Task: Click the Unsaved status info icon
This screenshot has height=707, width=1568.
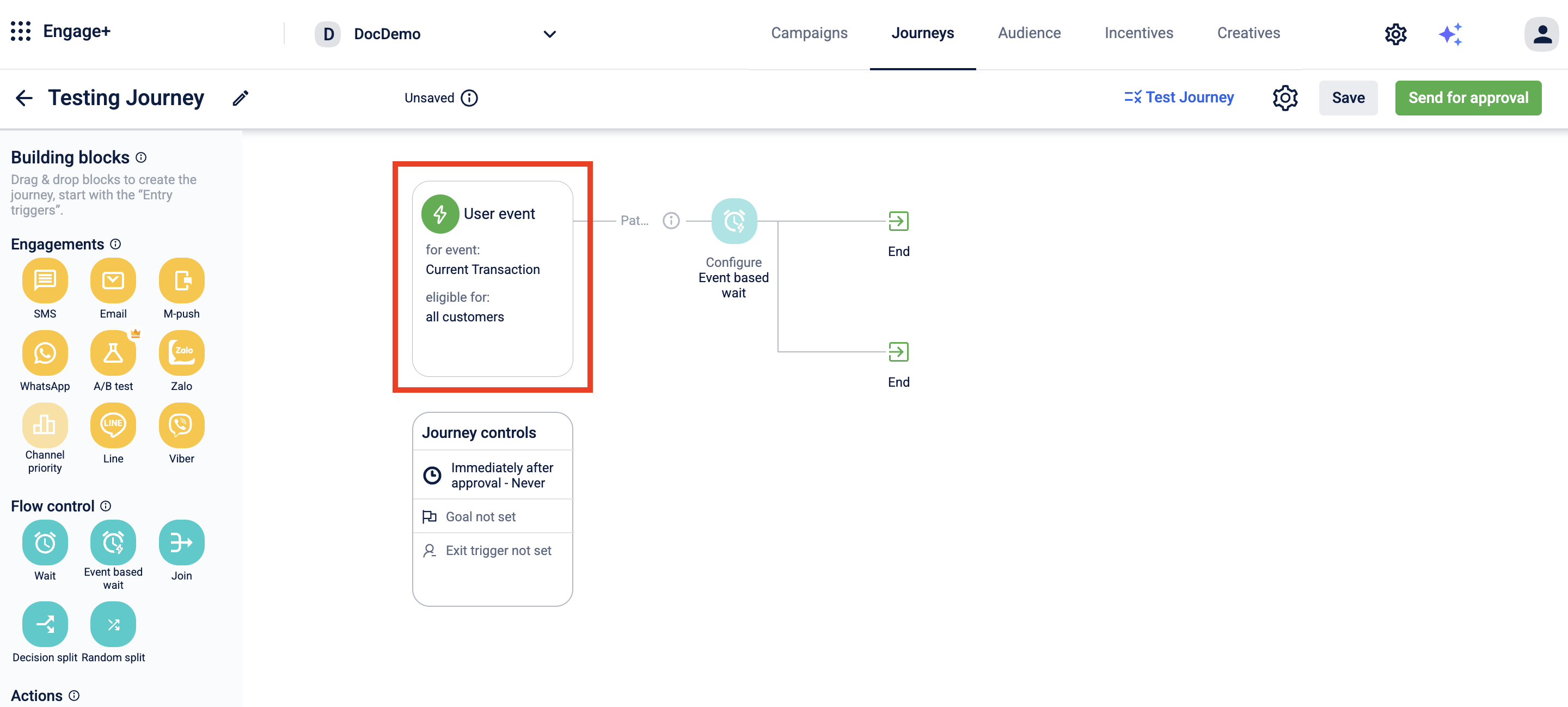Action: [469, 98]
